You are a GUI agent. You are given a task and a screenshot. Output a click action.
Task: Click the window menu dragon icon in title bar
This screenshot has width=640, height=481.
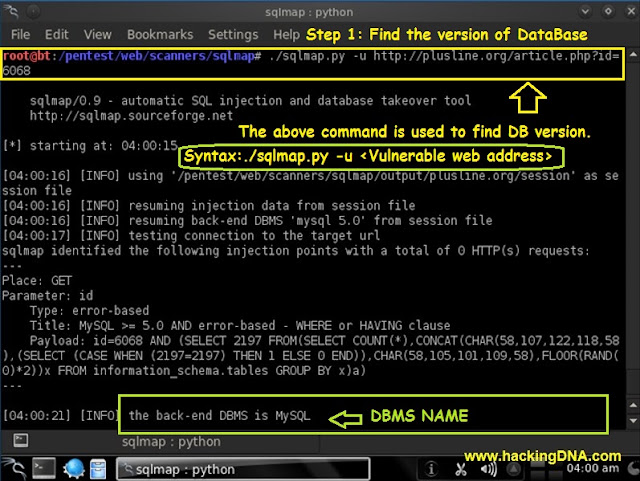pos(11,11)
